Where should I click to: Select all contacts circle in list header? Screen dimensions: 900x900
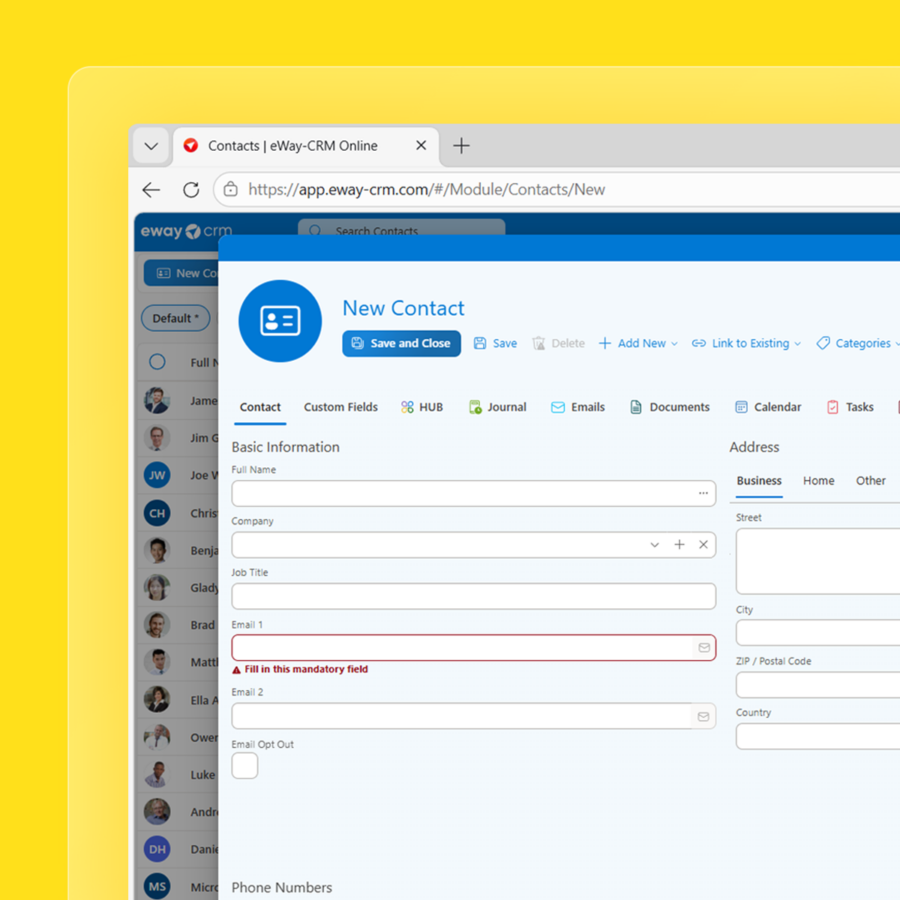[x=157, y=362]
